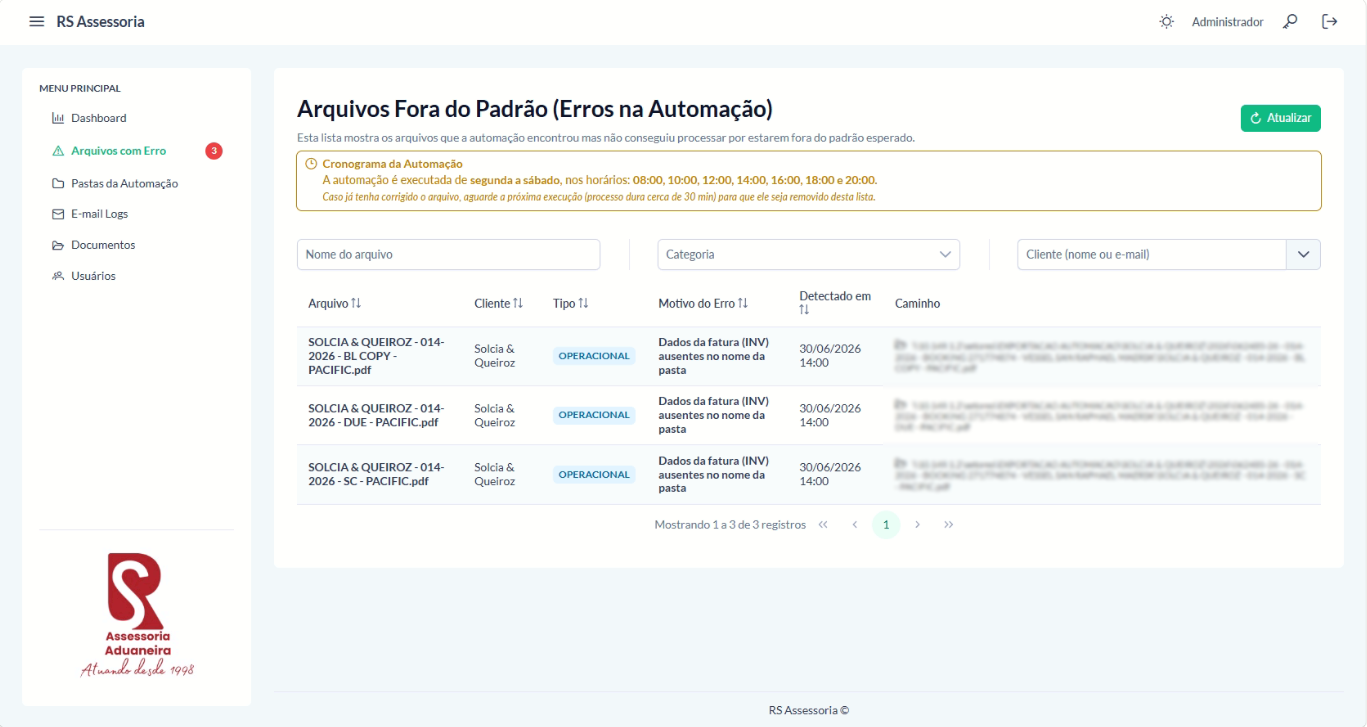Click the green Atualizar button
This screenshot has height=727, width=1367.
tap(1280, 118)
